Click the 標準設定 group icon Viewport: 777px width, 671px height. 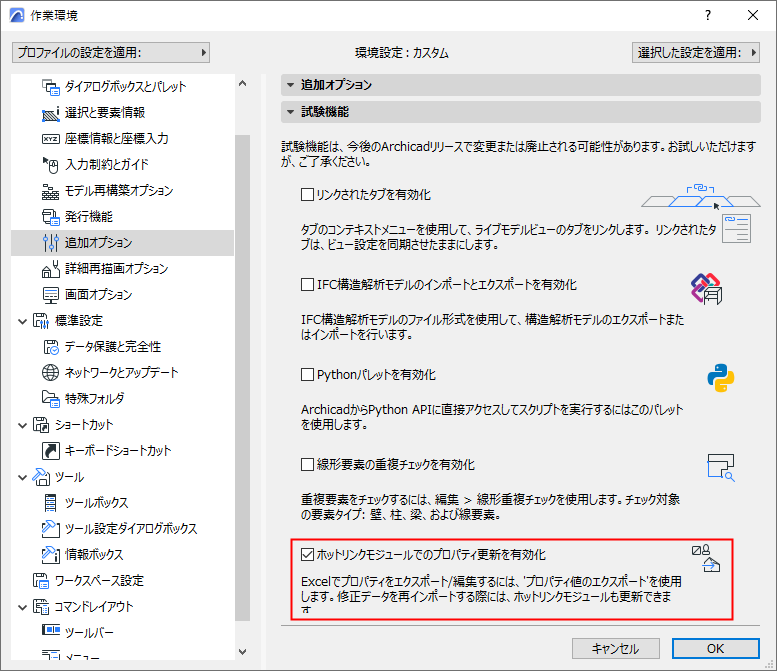tap(41, 321)
